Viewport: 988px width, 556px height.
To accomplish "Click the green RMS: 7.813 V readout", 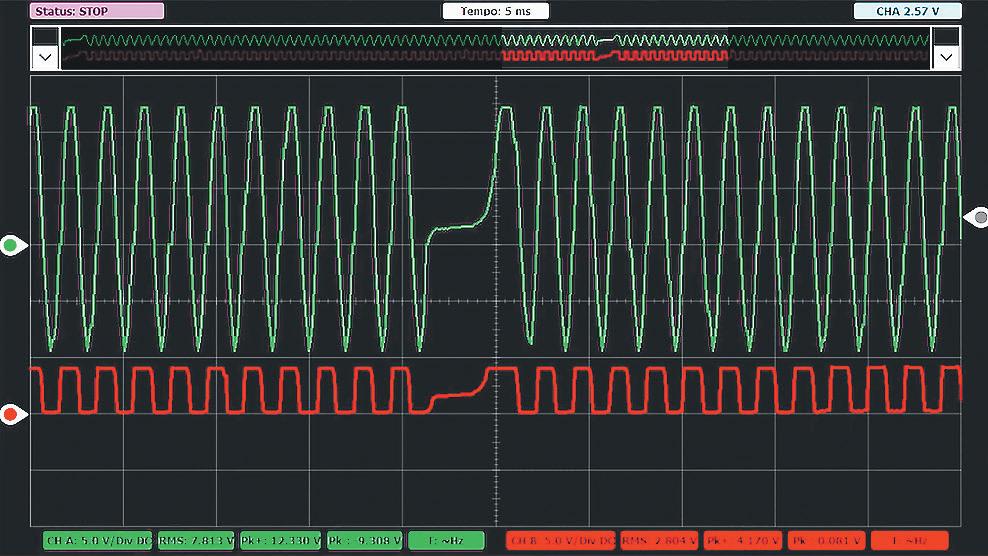I will (x=196, y=541).
